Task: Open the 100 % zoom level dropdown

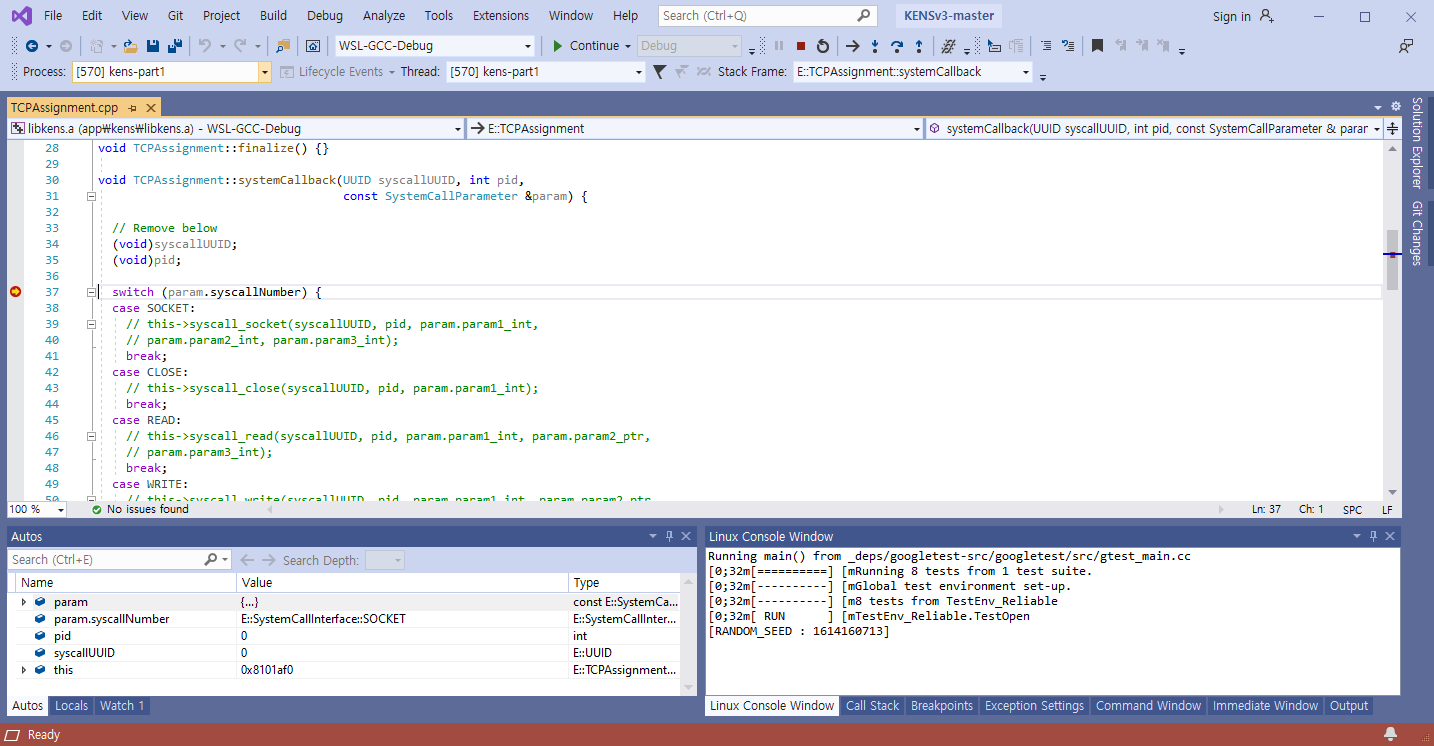Action: [x=61, y=510]
